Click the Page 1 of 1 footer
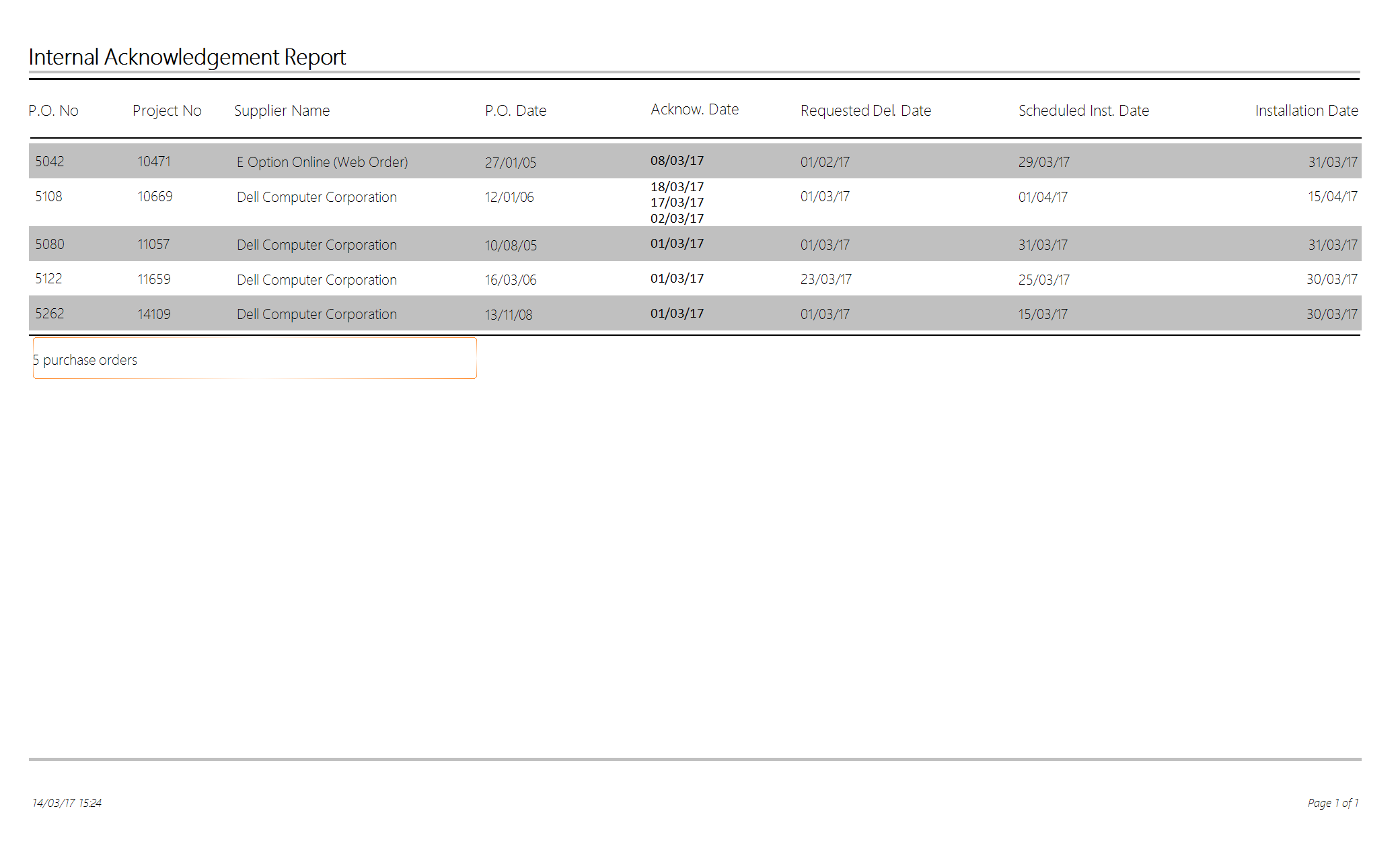This screenshot has height=850, width=1400. 1333,803
